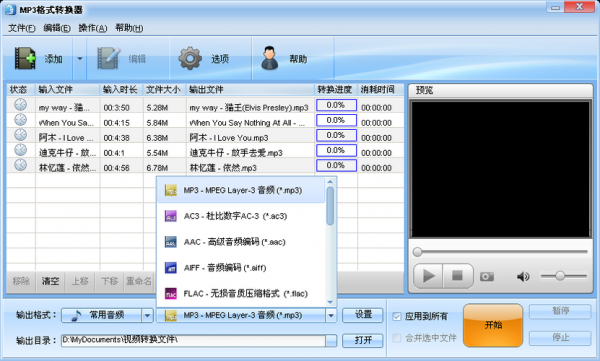Click status clock icon for 林忆莲 row
The height and width of the screenshot is (361, 600).
click(x=20, y=165)
